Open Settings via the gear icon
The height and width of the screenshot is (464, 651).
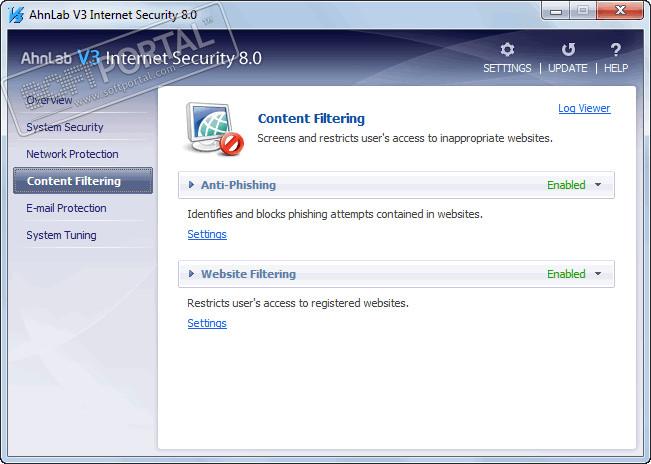pos(507,49)
